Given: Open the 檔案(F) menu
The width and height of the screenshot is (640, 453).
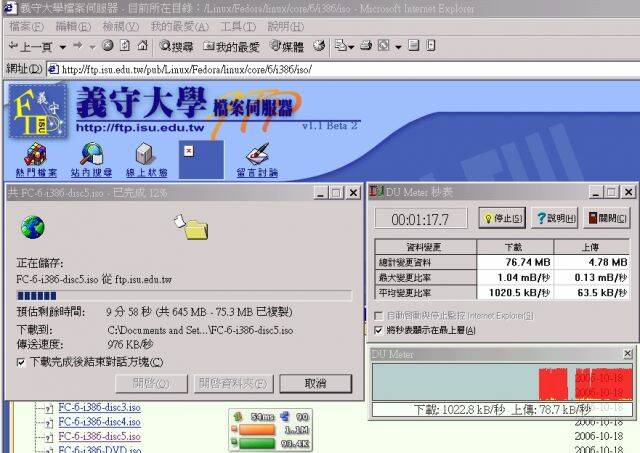Looking at the screenshot, I should [x=27, y=27].
